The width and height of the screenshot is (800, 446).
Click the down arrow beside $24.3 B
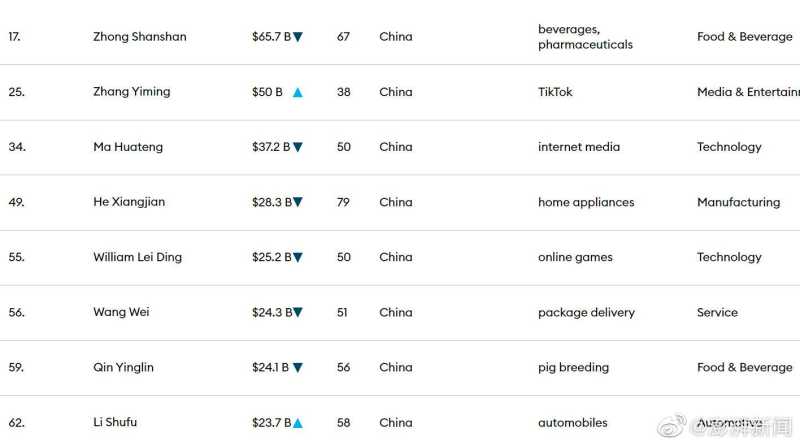[297, 312]
